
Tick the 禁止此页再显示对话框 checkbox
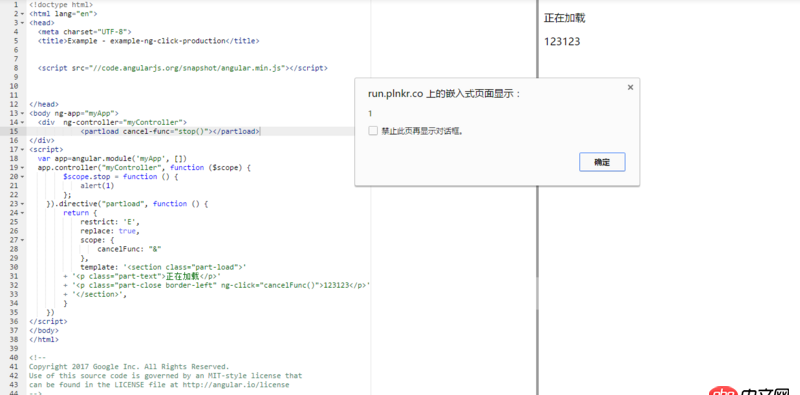373,131
